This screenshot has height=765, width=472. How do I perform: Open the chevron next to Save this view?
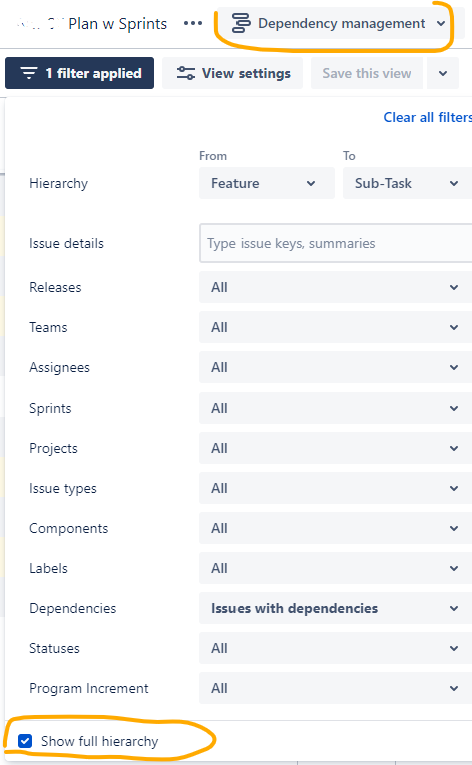pyautogui.click(x=443, y=73)
